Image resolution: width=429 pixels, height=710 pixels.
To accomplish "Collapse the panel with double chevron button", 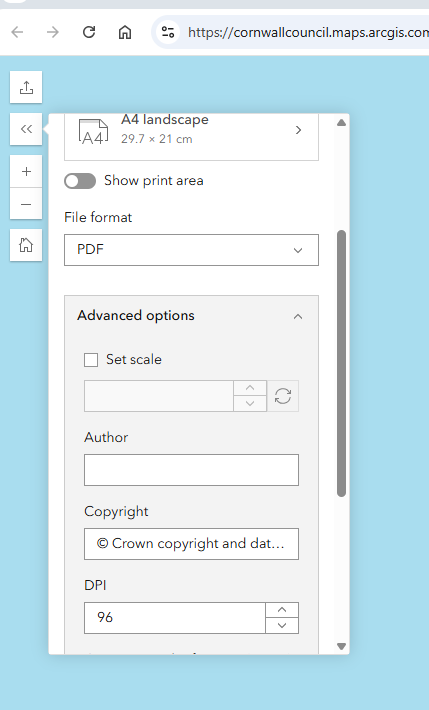I will [26, 129].
